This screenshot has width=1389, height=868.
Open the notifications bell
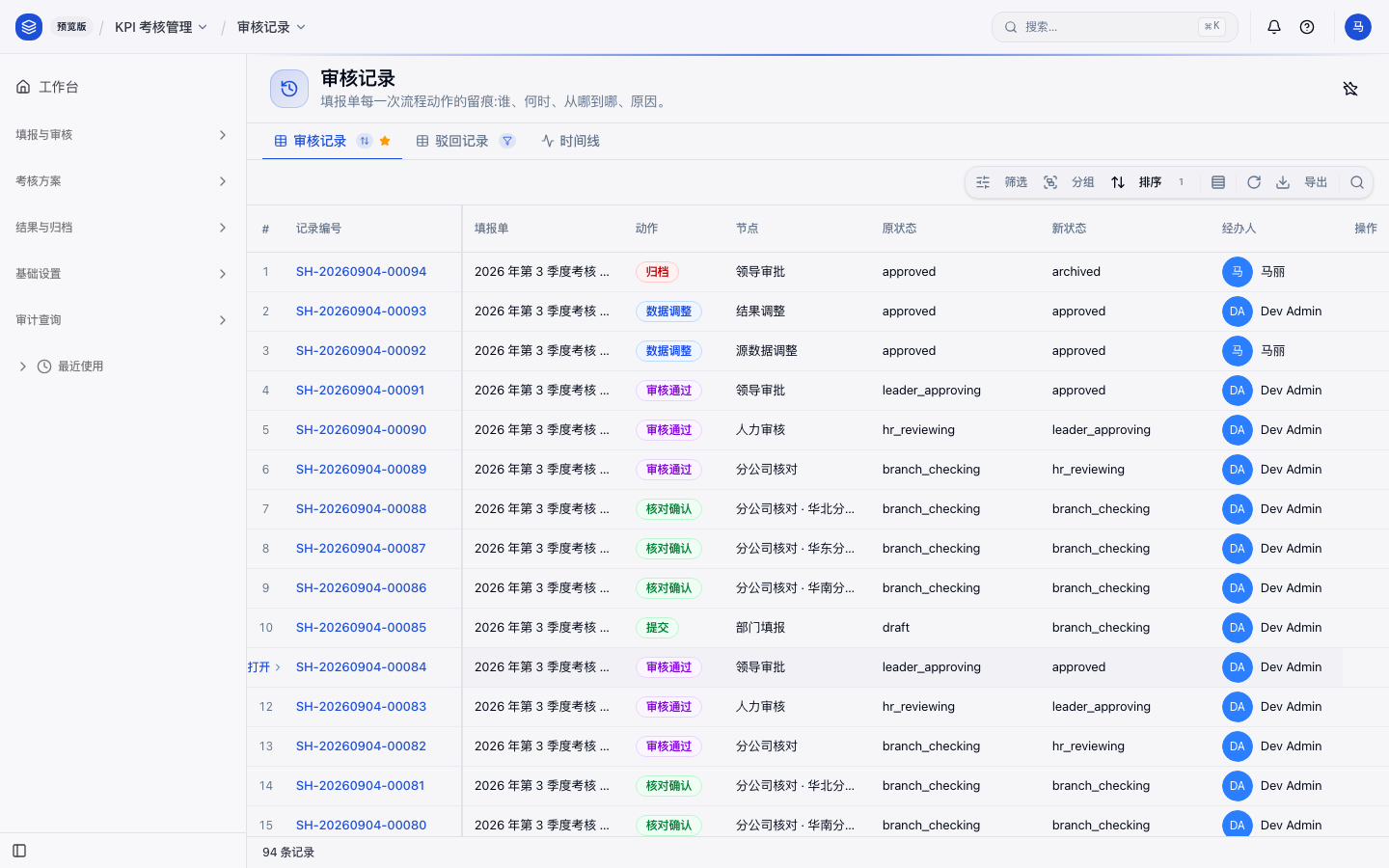(x=1274, y=27)
